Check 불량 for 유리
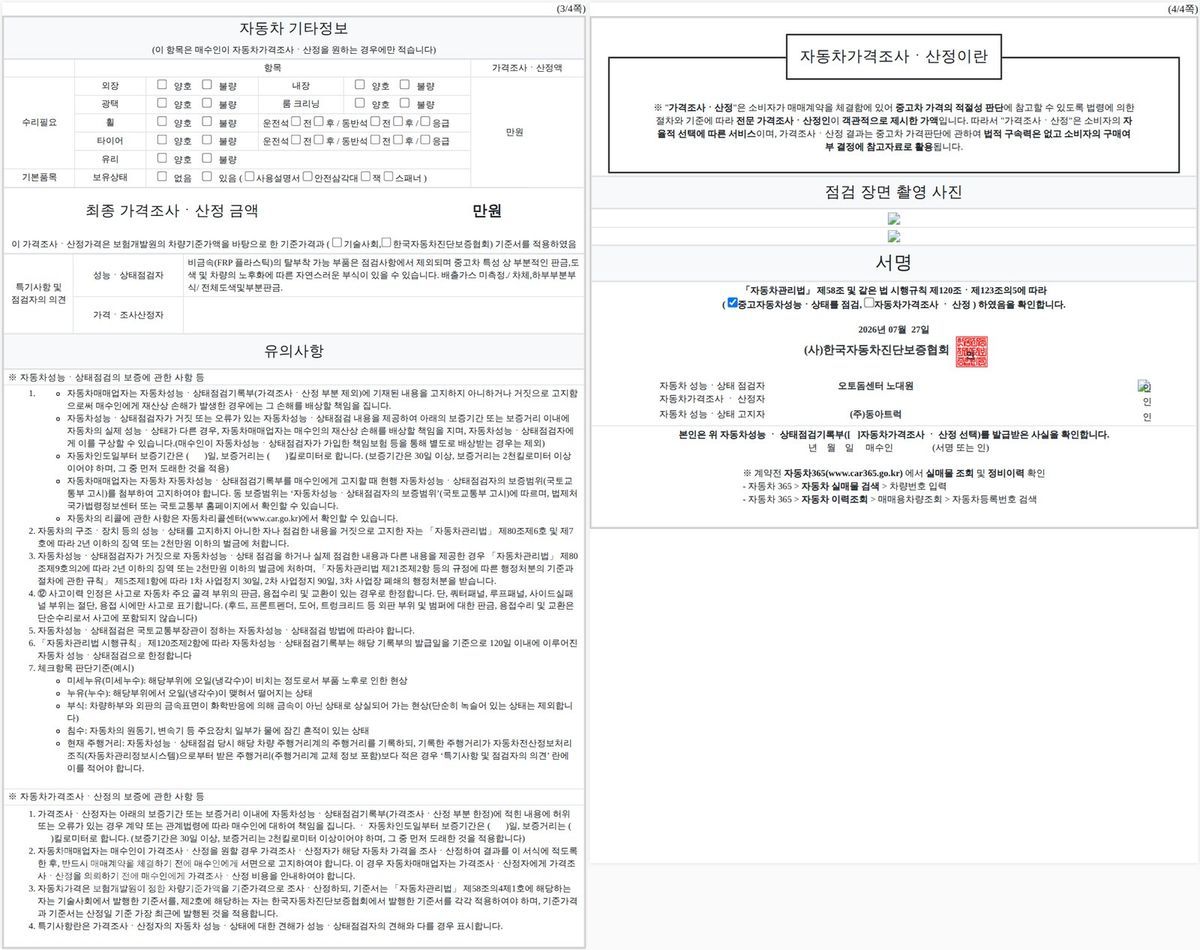The width and height of the screenshot is (1200, 950). 207,158
